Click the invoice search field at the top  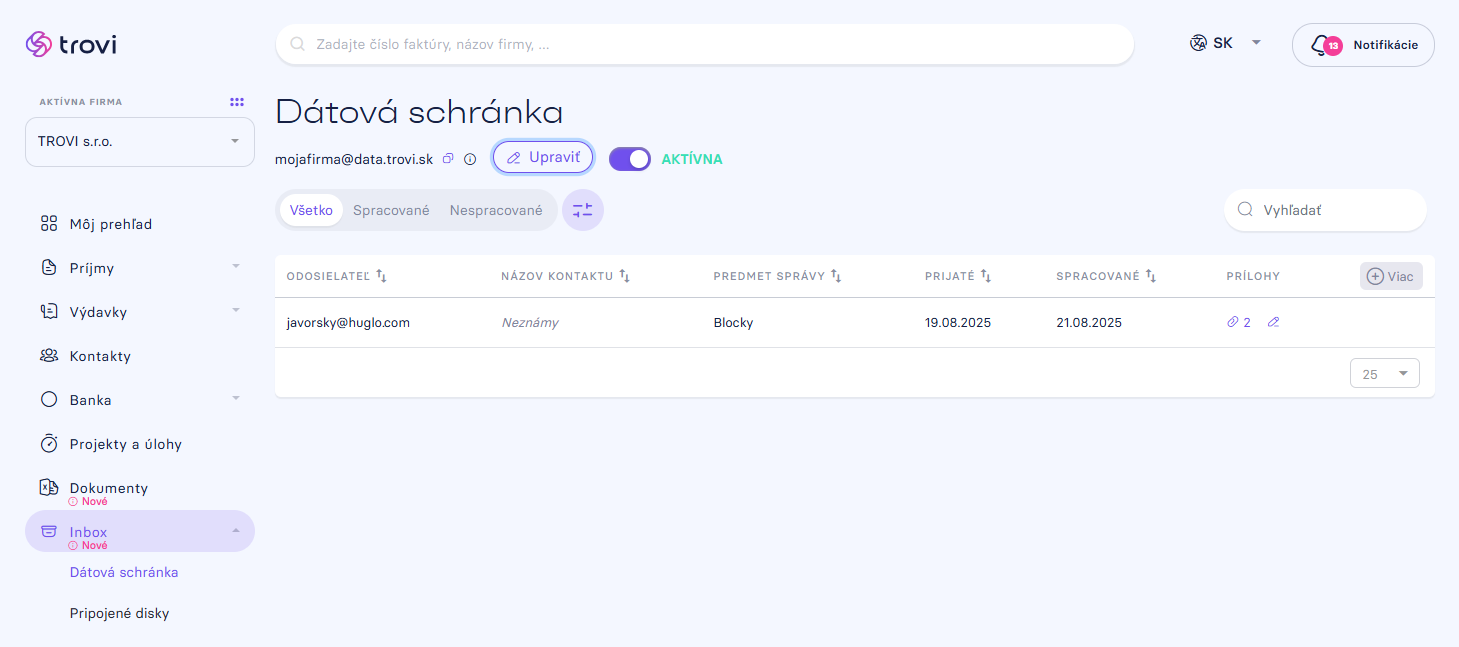(705, 44)
